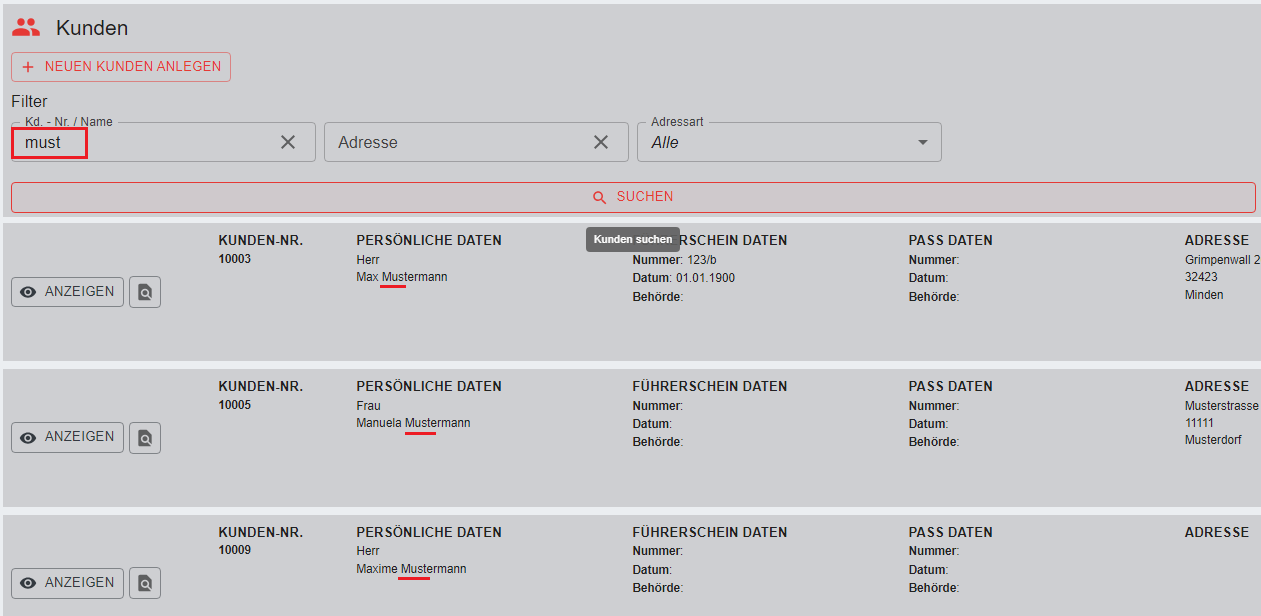Click the Kunden people icon in header
The width and height of the screenshot is (1261, 616).
pyautogui.click(x=26, y=28)
